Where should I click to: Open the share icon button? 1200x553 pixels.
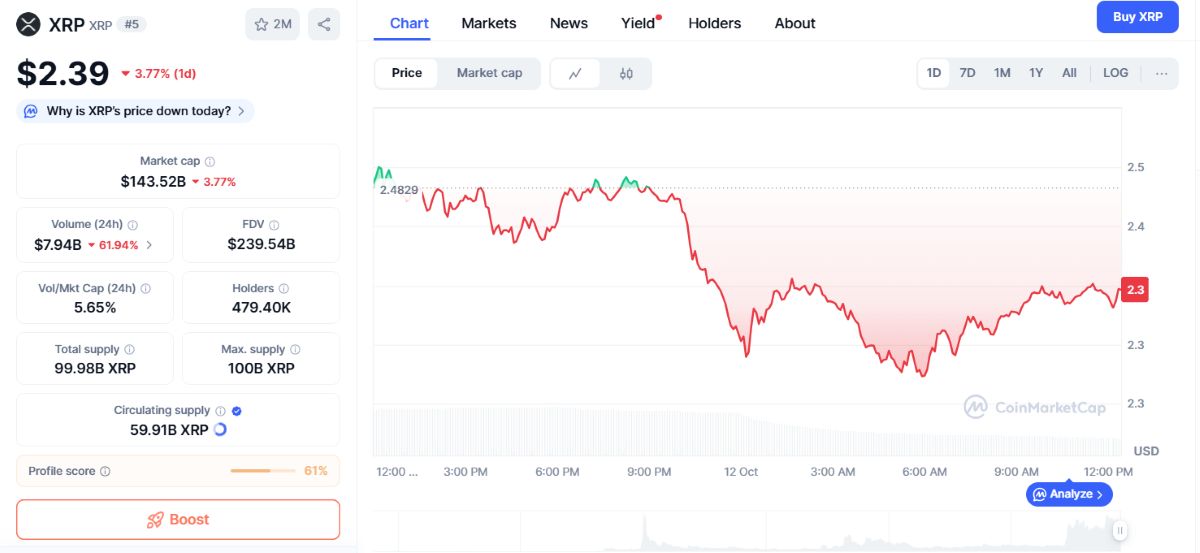[324, 24]
